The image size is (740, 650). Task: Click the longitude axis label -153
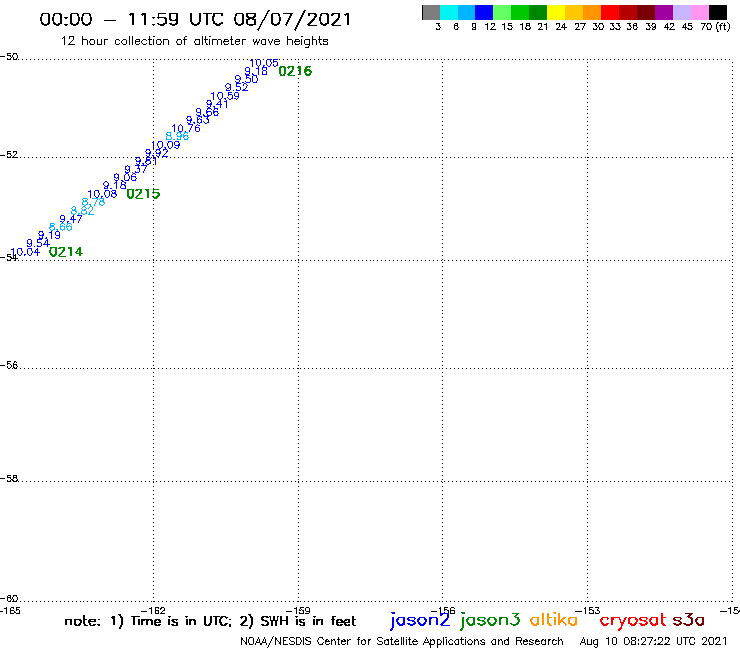[x=588, y=611]
